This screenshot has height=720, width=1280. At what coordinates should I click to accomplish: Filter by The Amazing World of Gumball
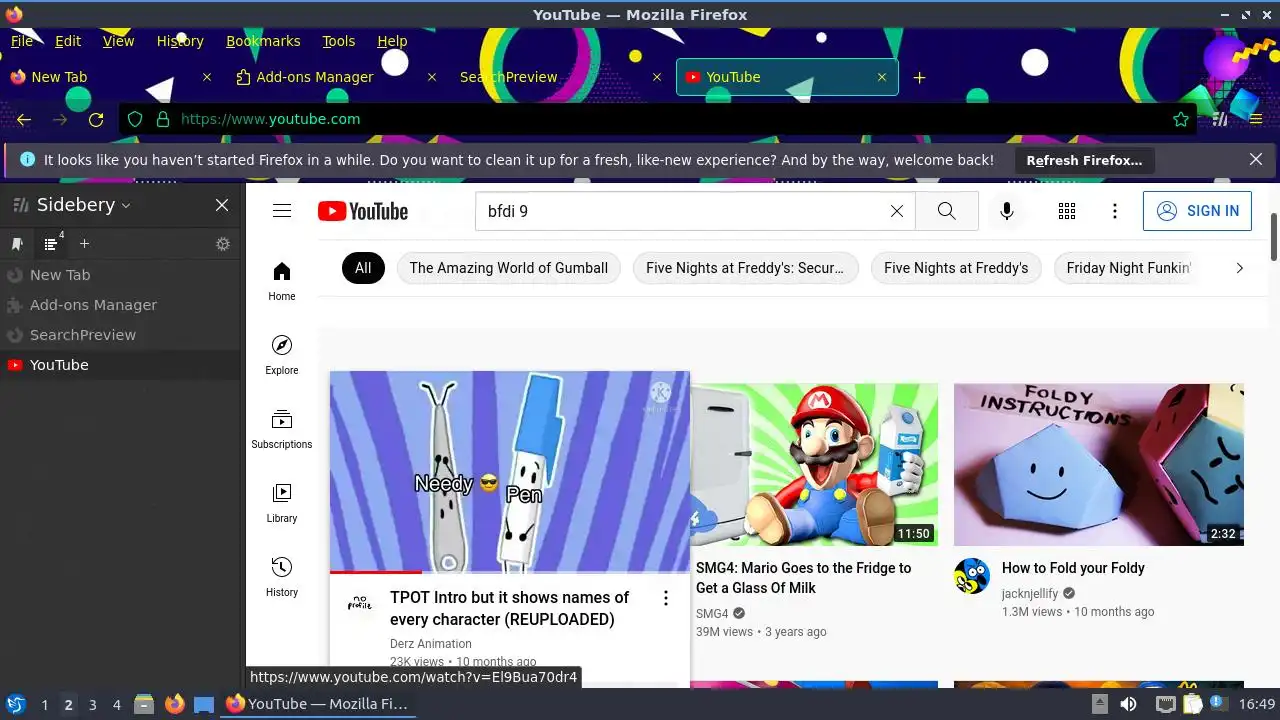click(x=509, y=268)
